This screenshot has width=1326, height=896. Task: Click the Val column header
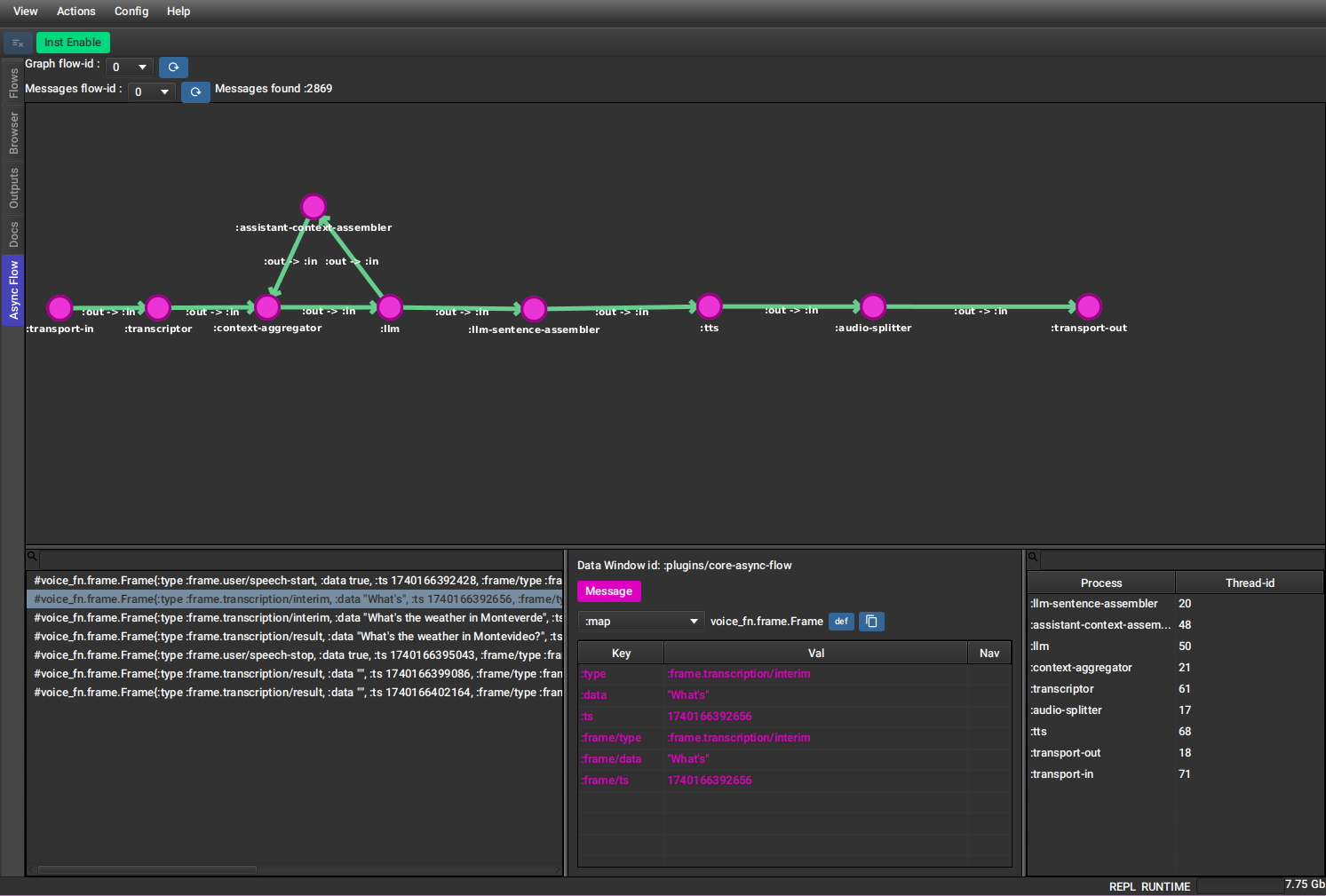[816, 654]
